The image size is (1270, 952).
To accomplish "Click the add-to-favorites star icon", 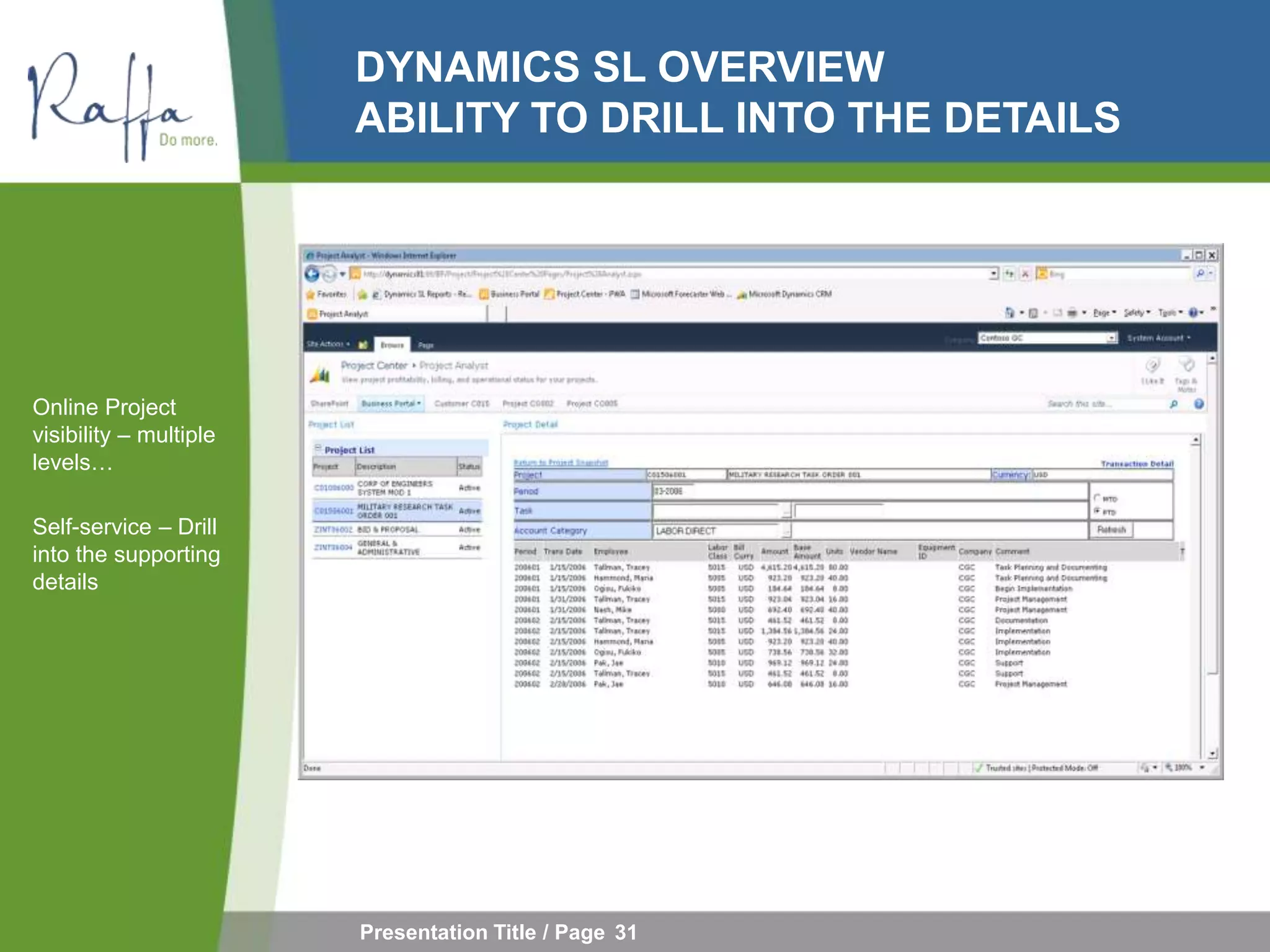I will click(x=362, y=294).
